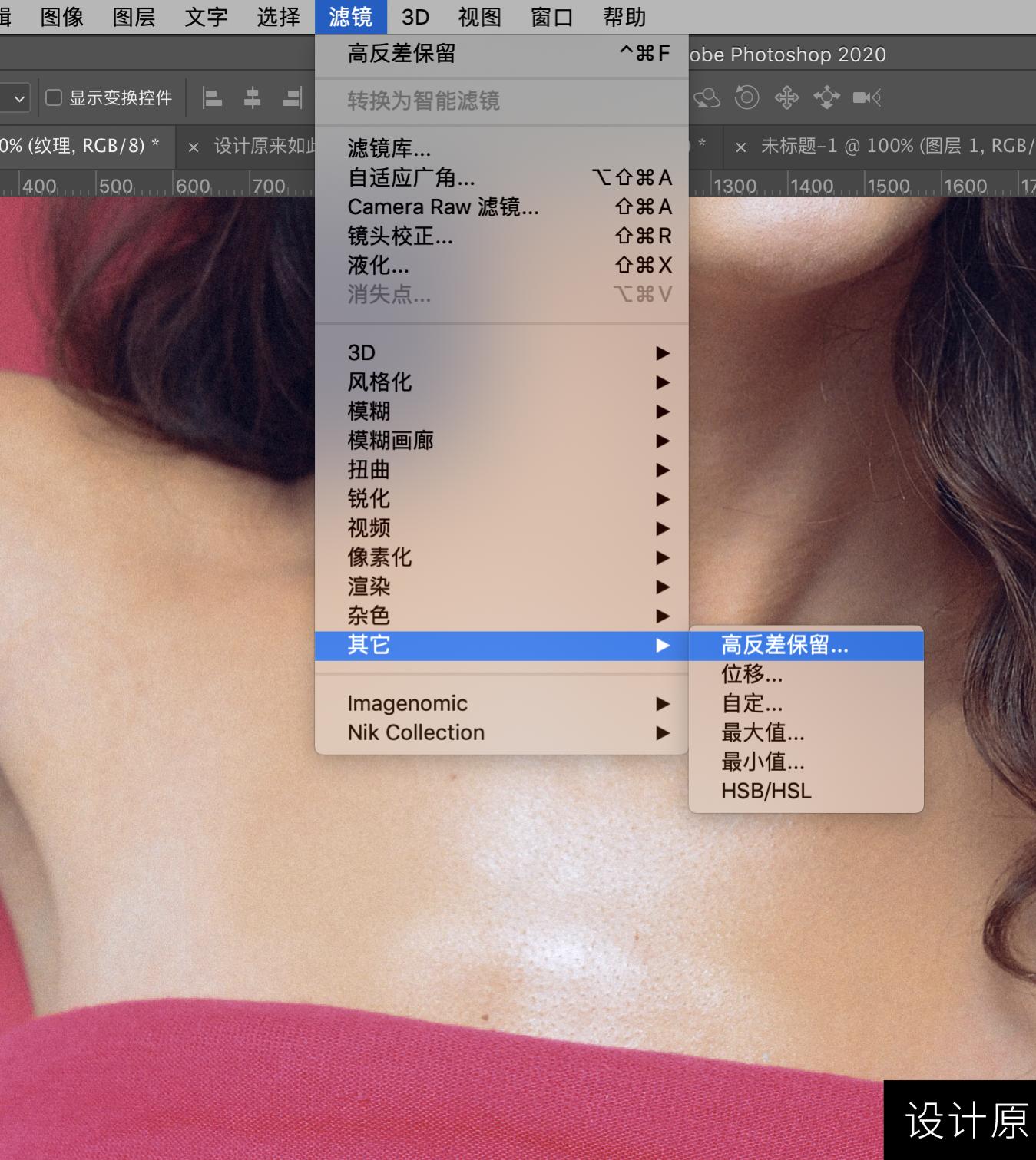Click the align horizontal centers icon
Image resolution: width=1036 pixels, height=1160 pixels.
(x=252, y=97)
